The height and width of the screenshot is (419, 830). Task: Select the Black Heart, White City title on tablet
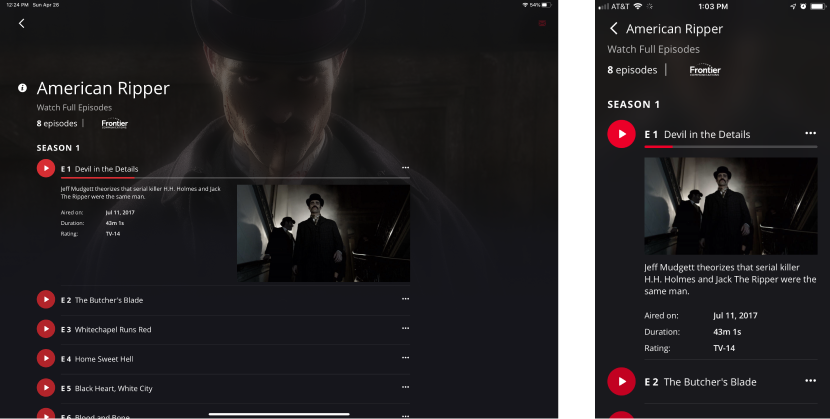[113, 388]
